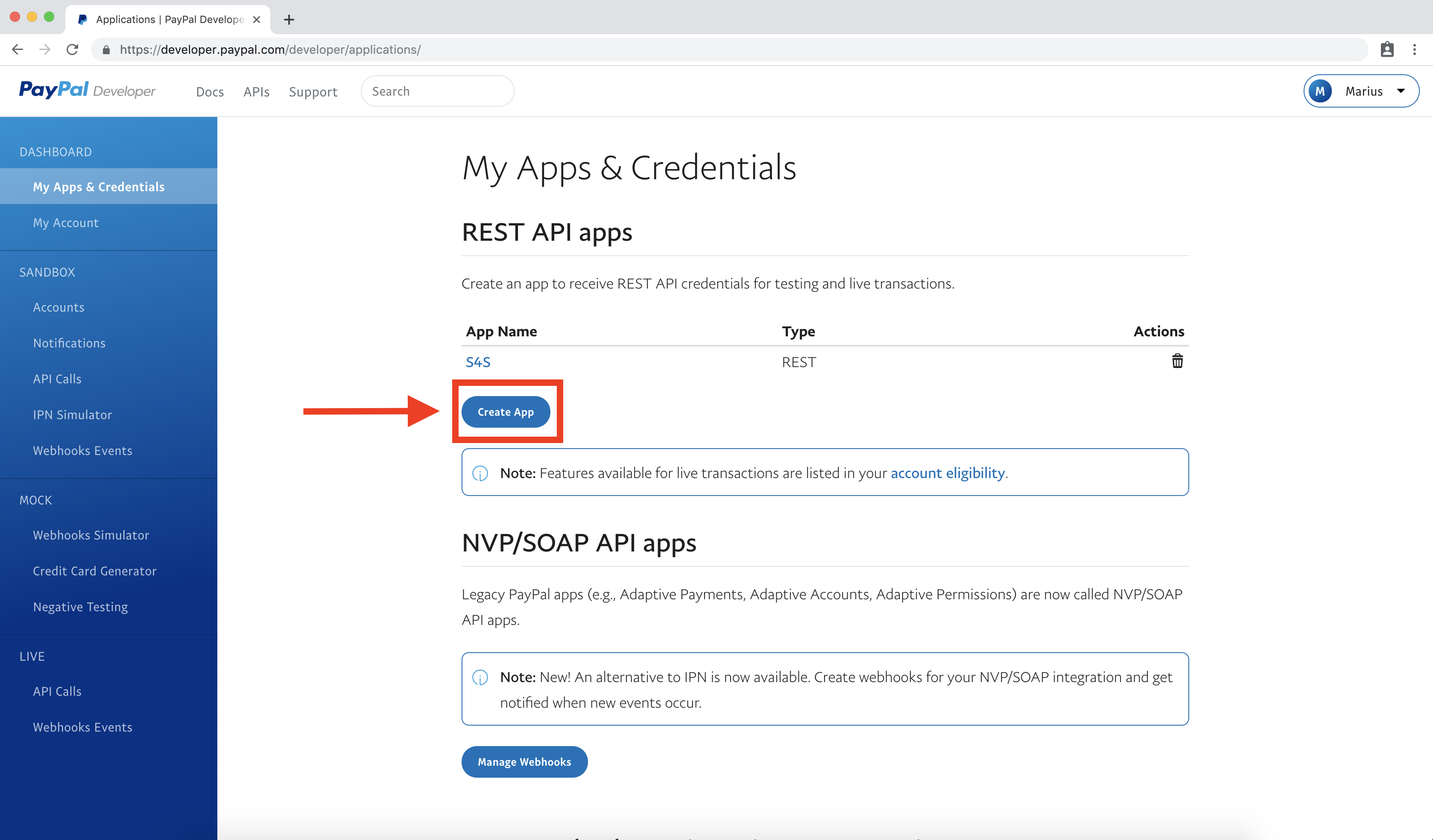Viewport: 1433px width, 840px height.
Task: Open the Chrome three-dot menu
Action: 1415,50
